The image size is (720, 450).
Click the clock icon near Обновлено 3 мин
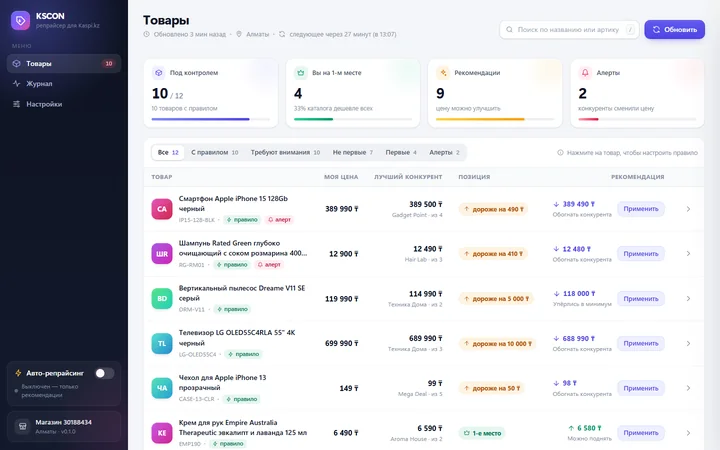(x=146, y=34)
